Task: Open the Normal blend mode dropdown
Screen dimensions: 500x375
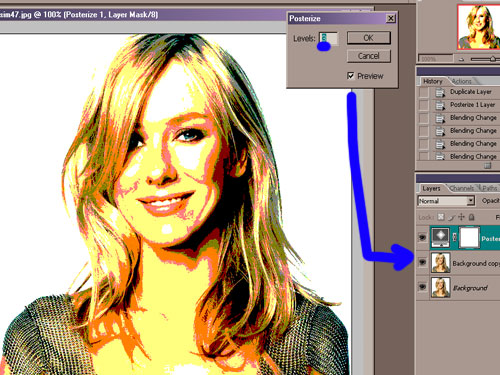Action: tap(446, 201)
